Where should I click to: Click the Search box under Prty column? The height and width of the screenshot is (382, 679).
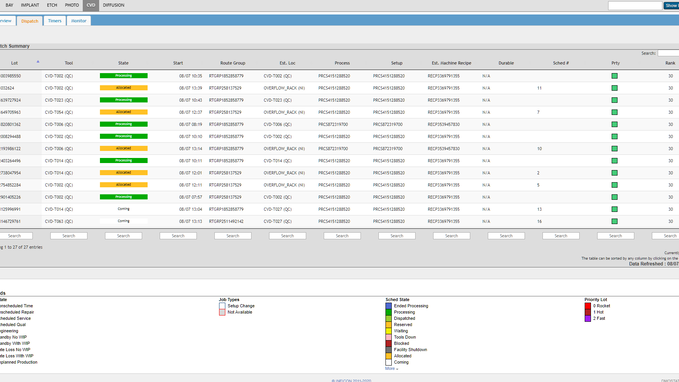(x=615, y=236)
